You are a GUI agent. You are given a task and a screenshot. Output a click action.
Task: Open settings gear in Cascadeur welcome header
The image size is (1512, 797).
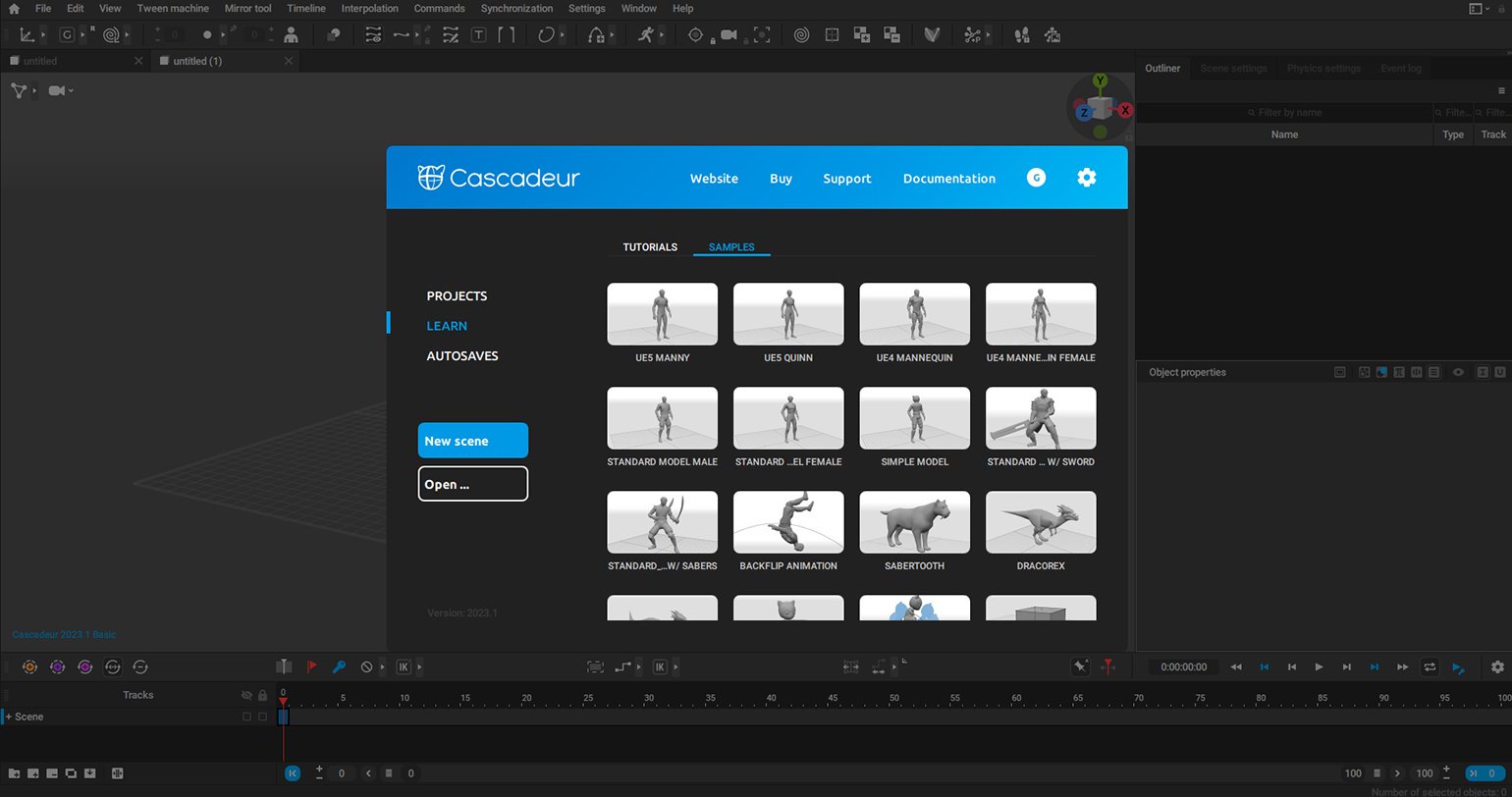pyautogui.click(x=1086, y=178)
